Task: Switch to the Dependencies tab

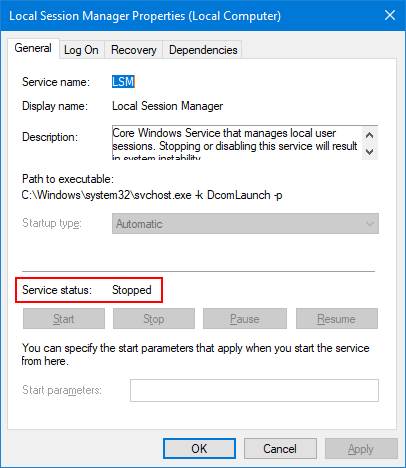Action: coord(203,50)
